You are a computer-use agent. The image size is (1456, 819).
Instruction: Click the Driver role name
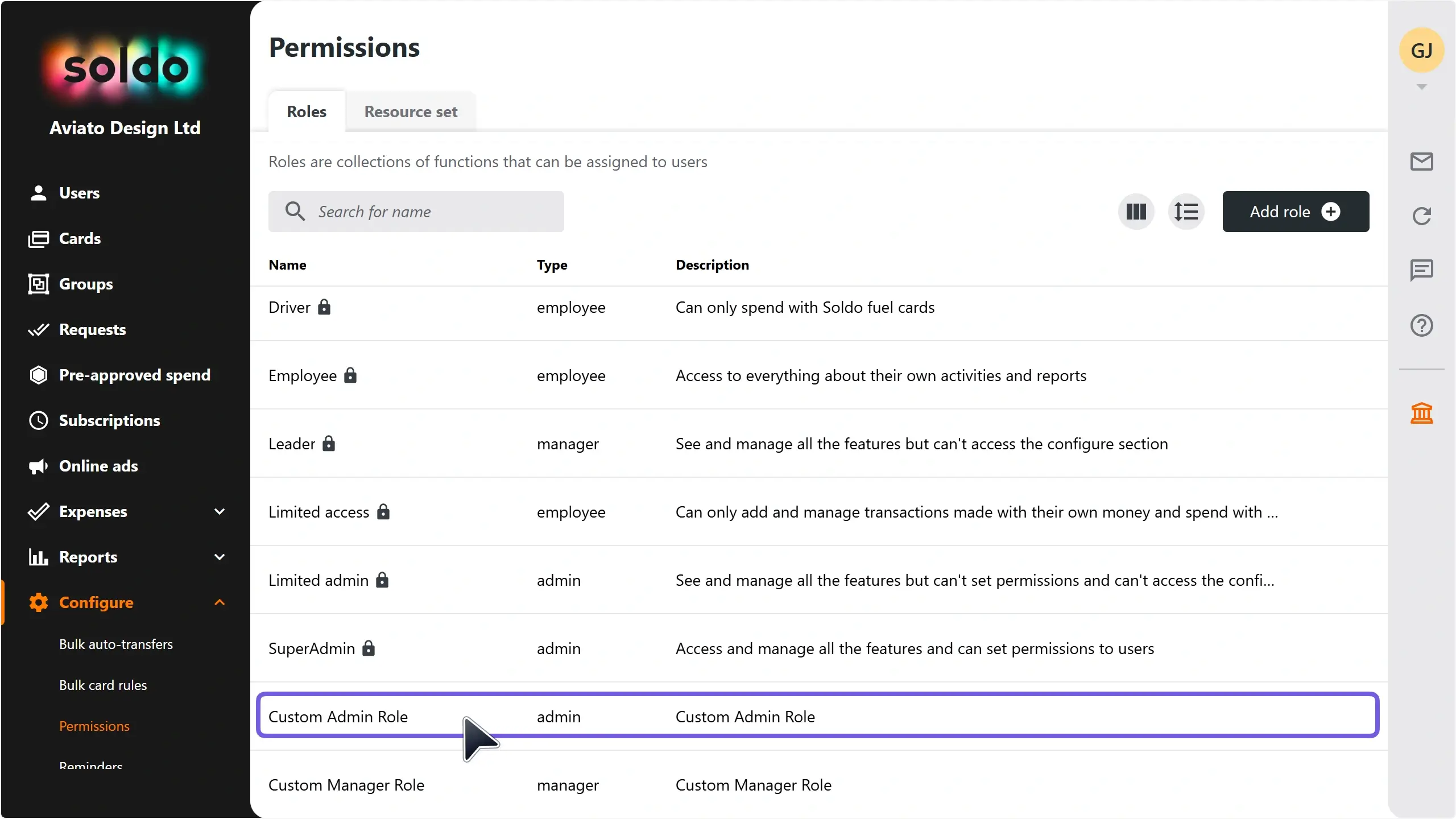tap(289, 307)
